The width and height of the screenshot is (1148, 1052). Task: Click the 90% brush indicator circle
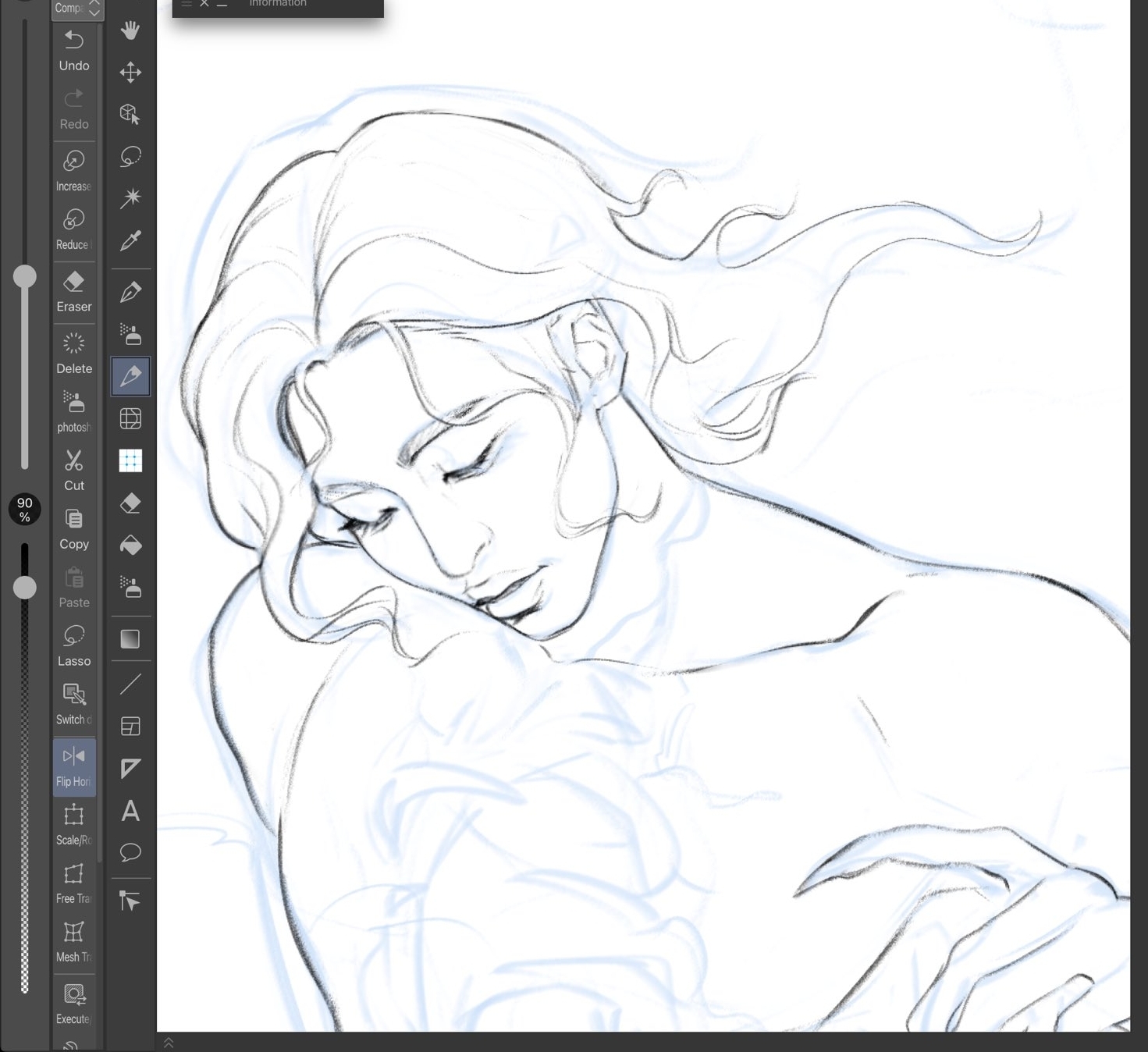(x=25, y=510)
